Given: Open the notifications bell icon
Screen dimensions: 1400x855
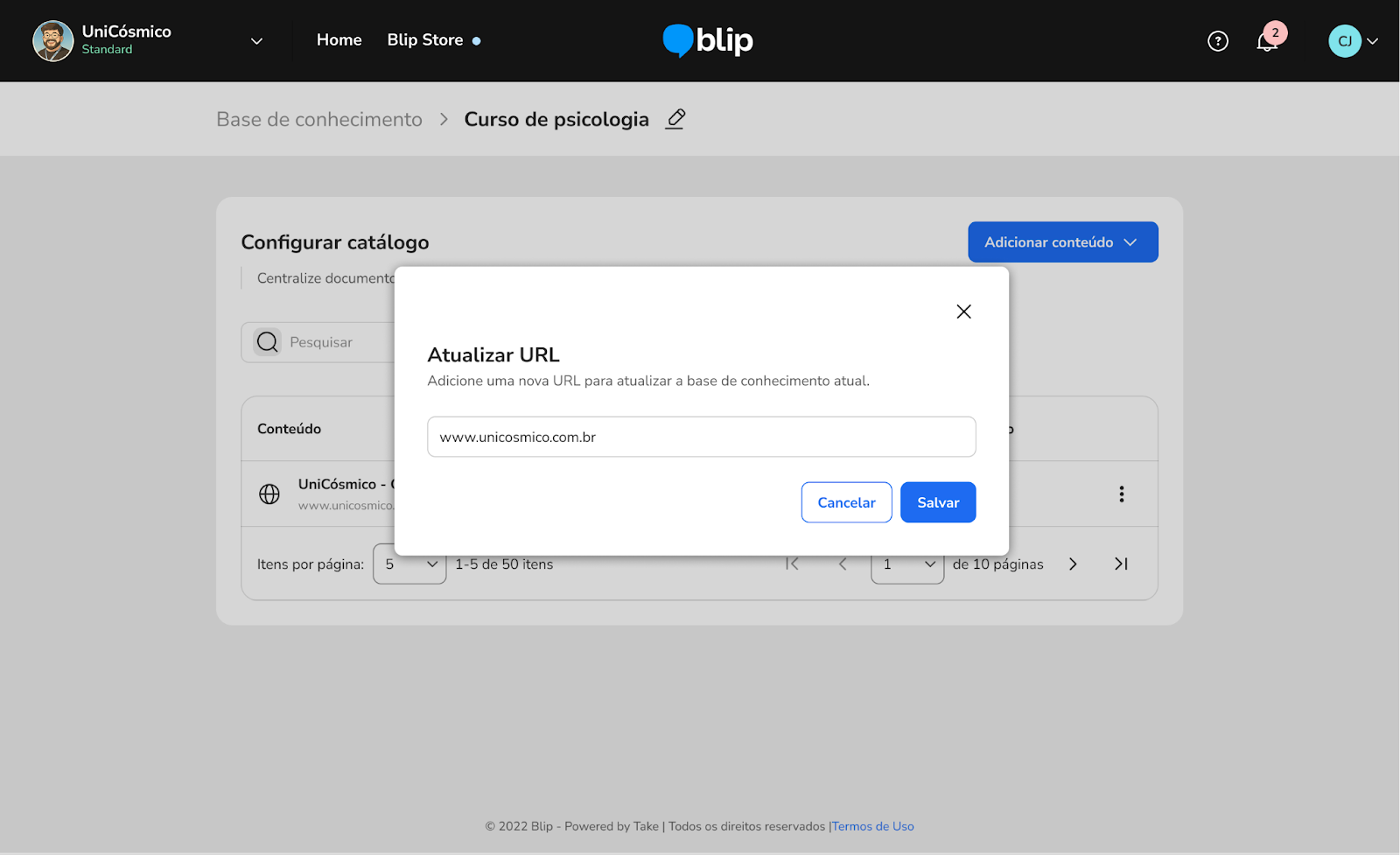Looking at the screenshot, I should click(x=1266, y=42).
